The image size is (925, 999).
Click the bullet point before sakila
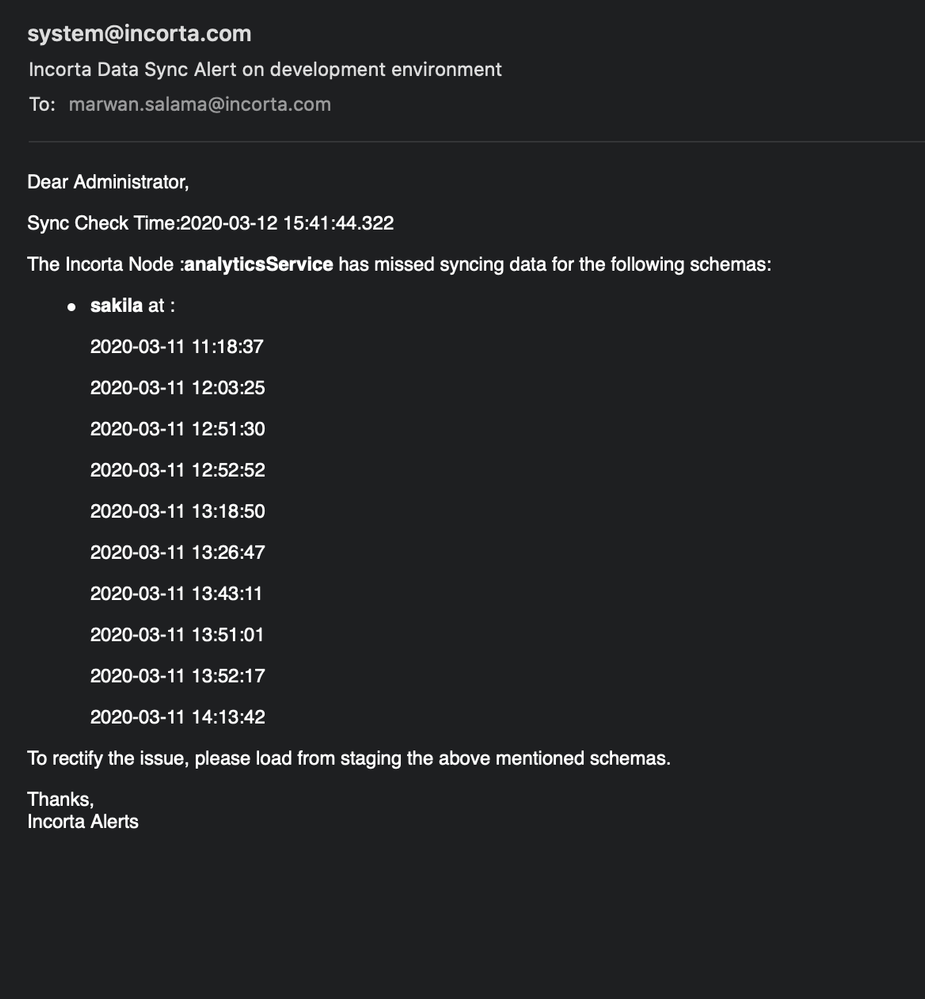pos(71,307)
